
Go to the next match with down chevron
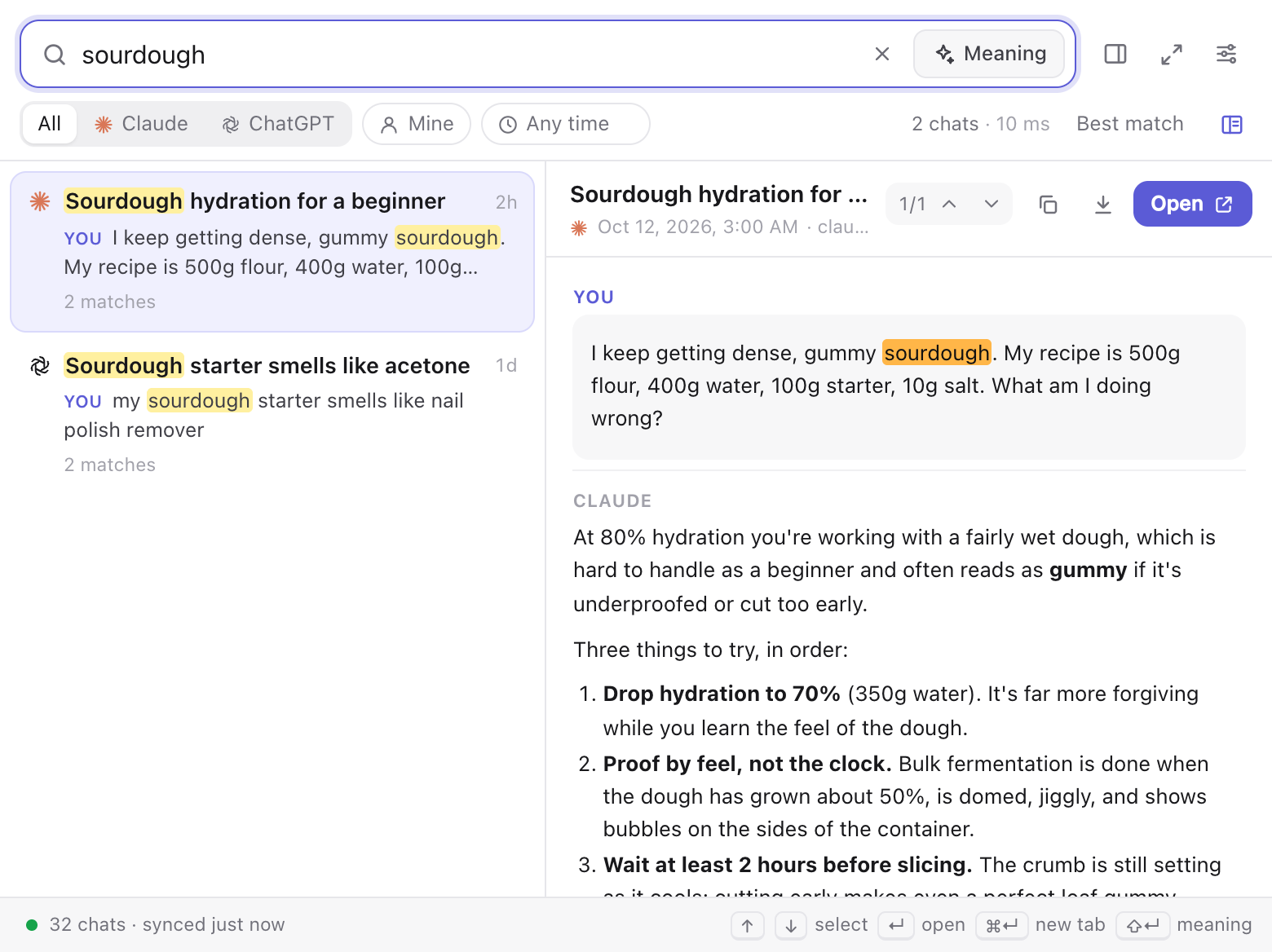point(992,204)
